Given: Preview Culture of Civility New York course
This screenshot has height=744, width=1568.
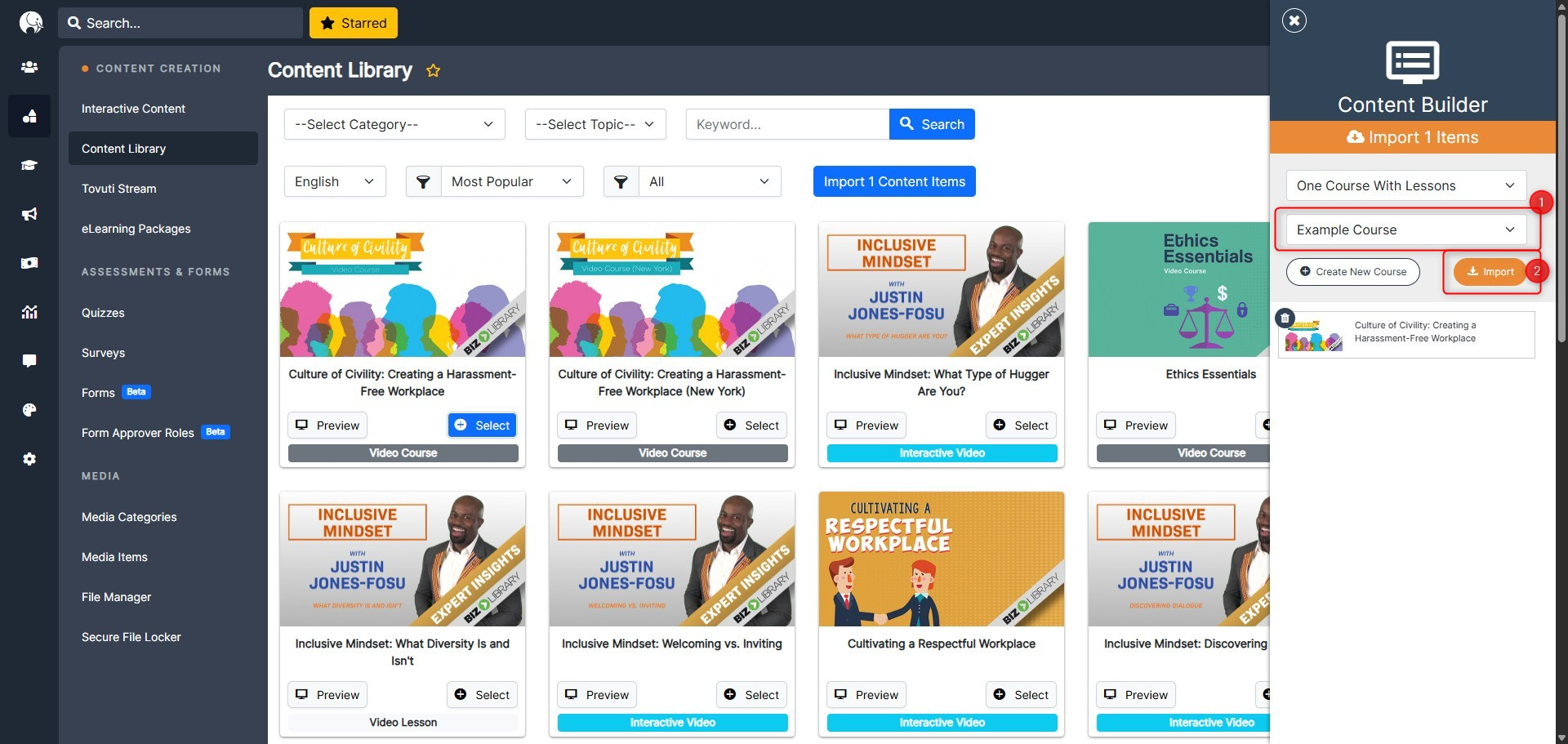Looking at the screenshot, I should coord(597,425).
